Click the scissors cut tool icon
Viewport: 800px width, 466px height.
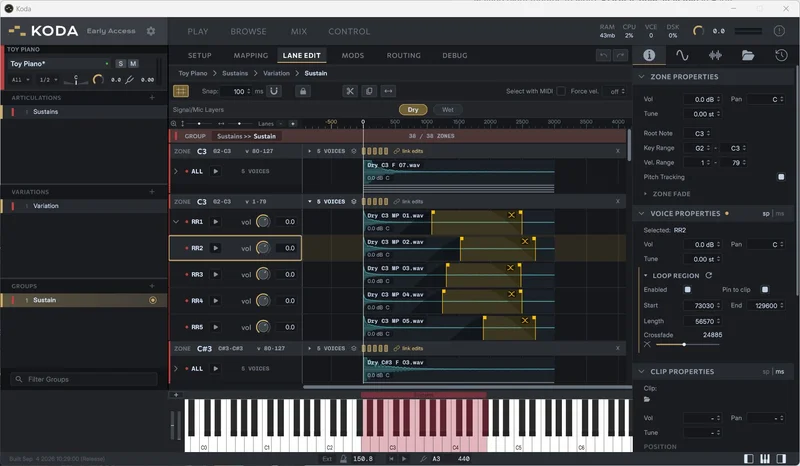pos(349,91)
